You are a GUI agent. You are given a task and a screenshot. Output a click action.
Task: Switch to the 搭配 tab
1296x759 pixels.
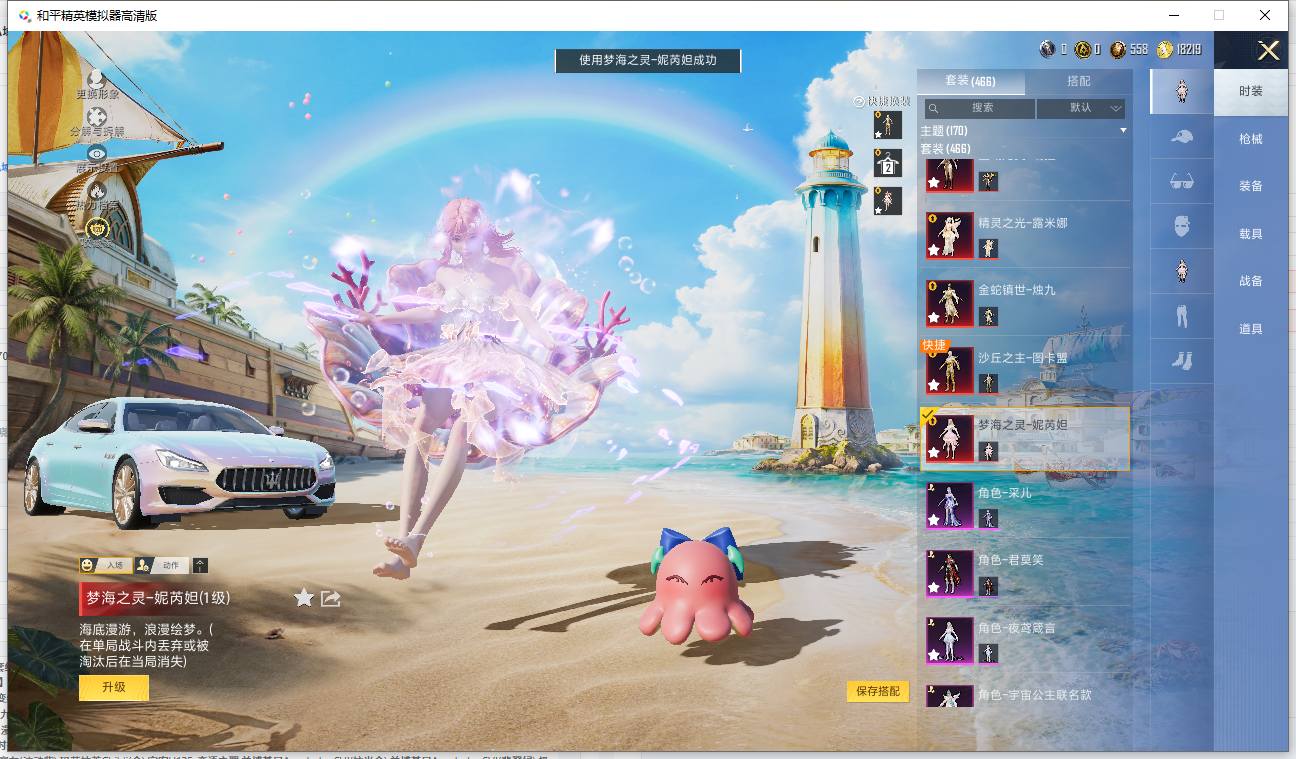1079,81
